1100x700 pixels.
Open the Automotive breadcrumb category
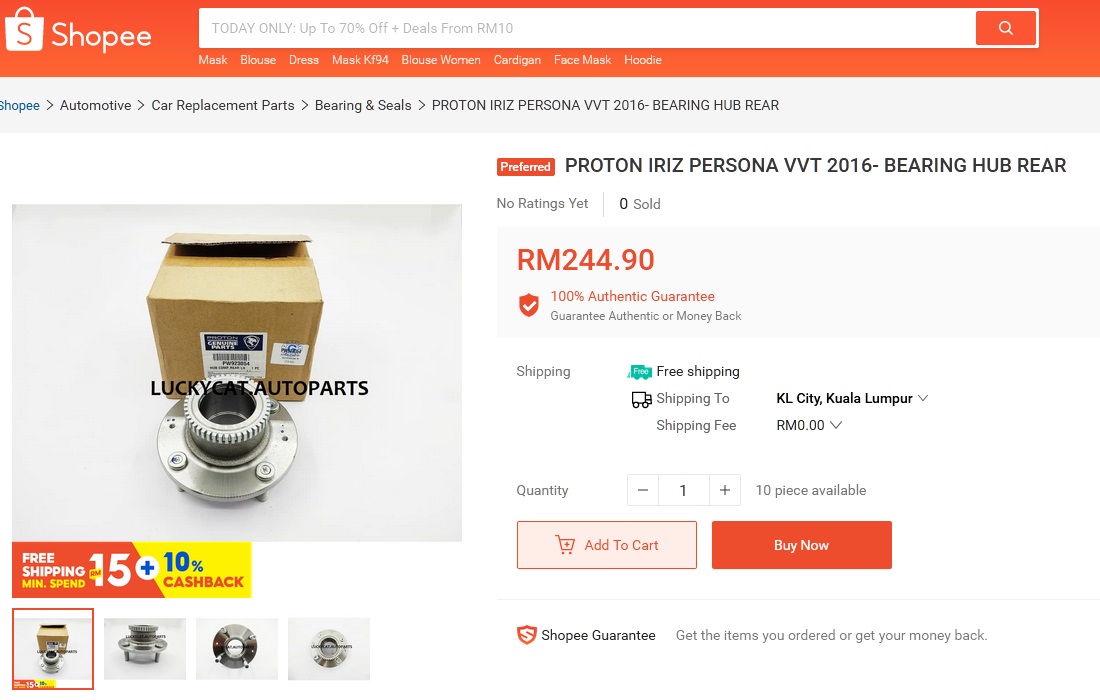(95, 105)
